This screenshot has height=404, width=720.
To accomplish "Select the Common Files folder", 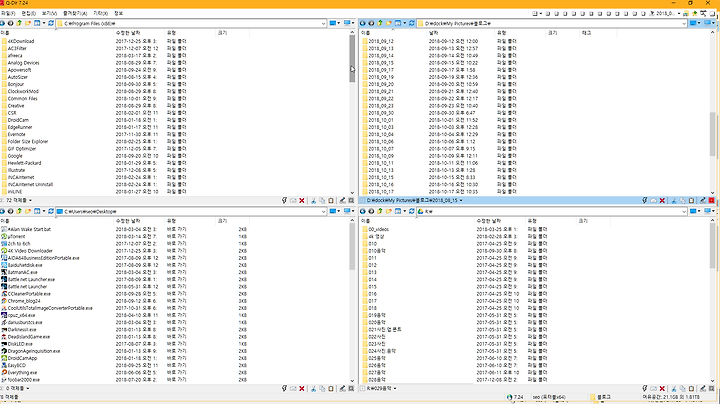I will 22,99.
